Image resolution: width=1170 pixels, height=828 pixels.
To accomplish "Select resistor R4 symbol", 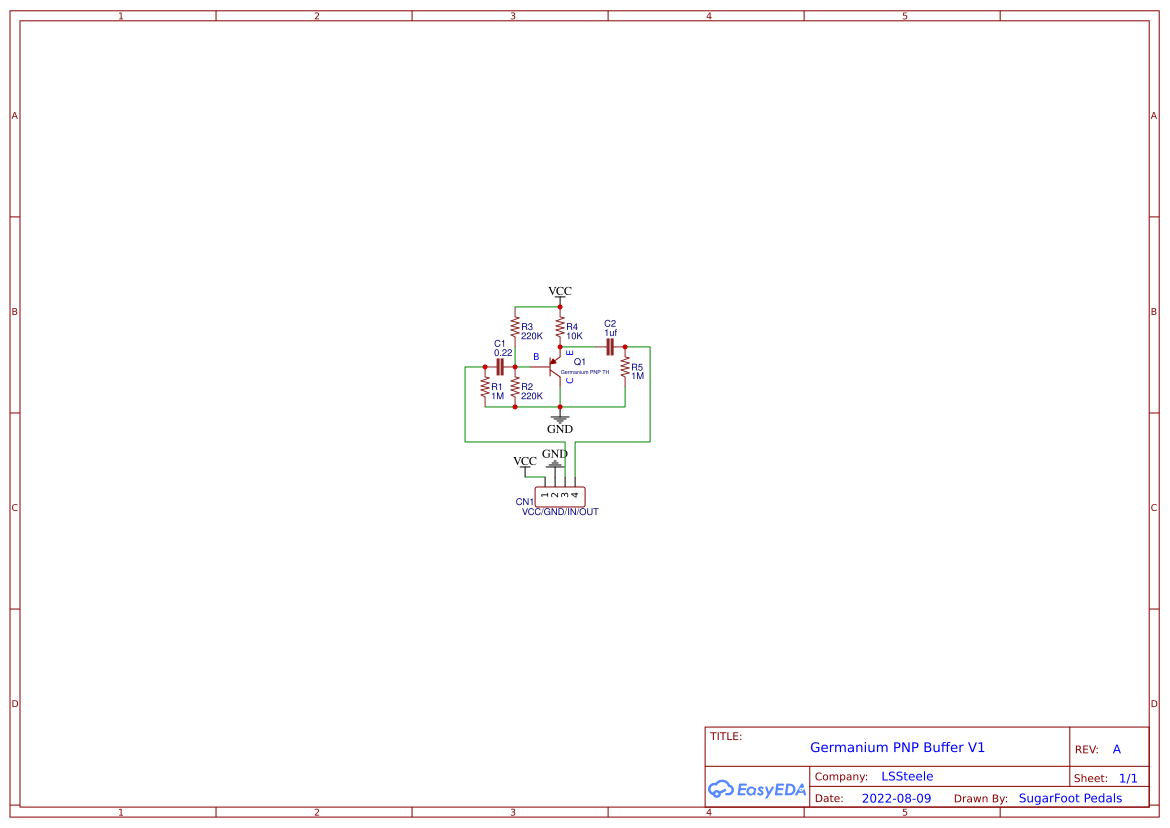I will 560,328.
